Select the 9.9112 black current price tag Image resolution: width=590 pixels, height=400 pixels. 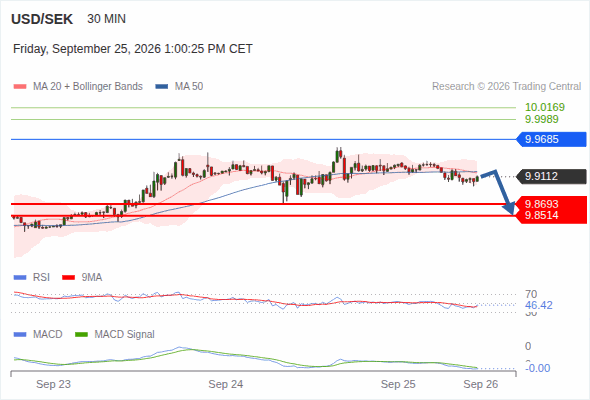coord(551,176)
